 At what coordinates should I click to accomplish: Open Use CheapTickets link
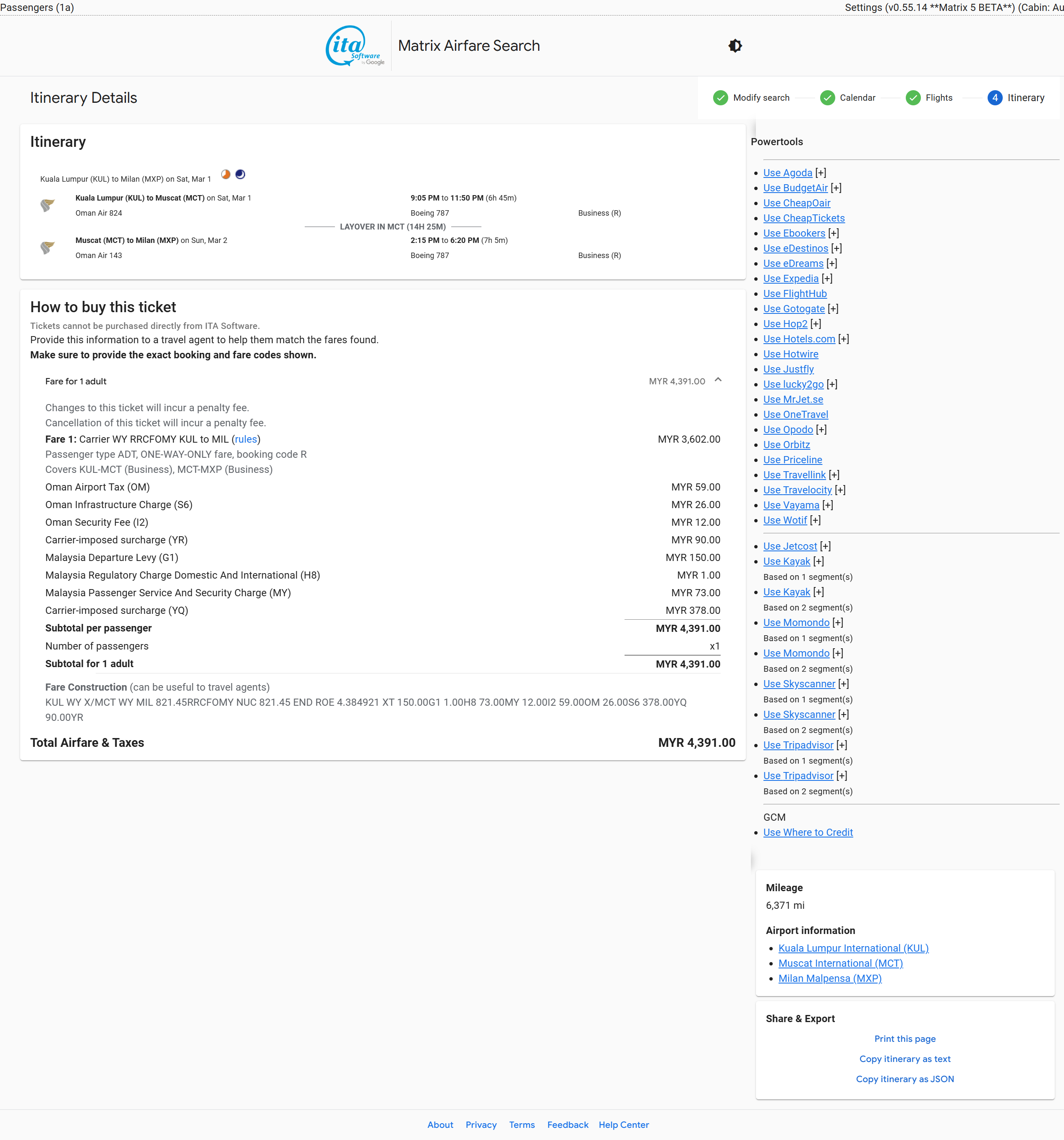(804, 218)
